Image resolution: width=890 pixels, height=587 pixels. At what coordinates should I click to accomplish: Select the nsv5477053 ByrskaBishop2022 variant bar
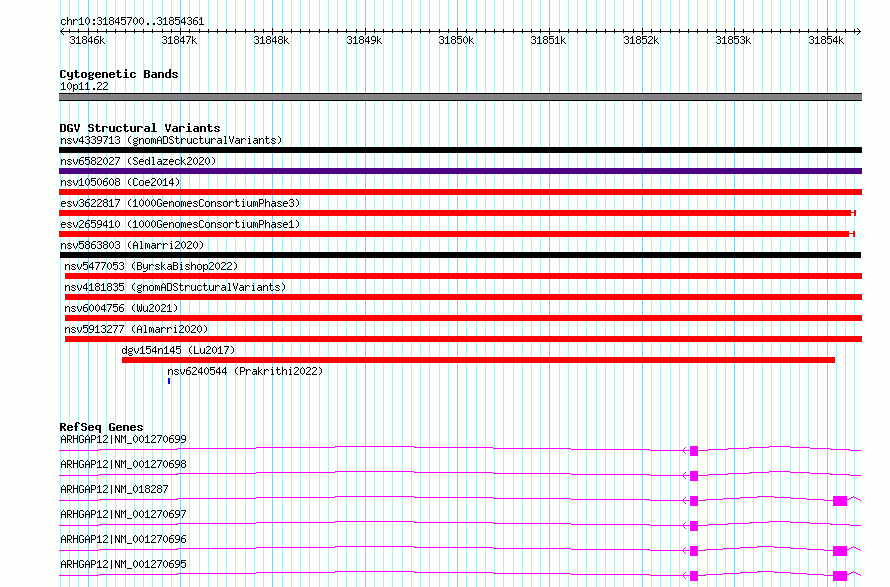463,276
